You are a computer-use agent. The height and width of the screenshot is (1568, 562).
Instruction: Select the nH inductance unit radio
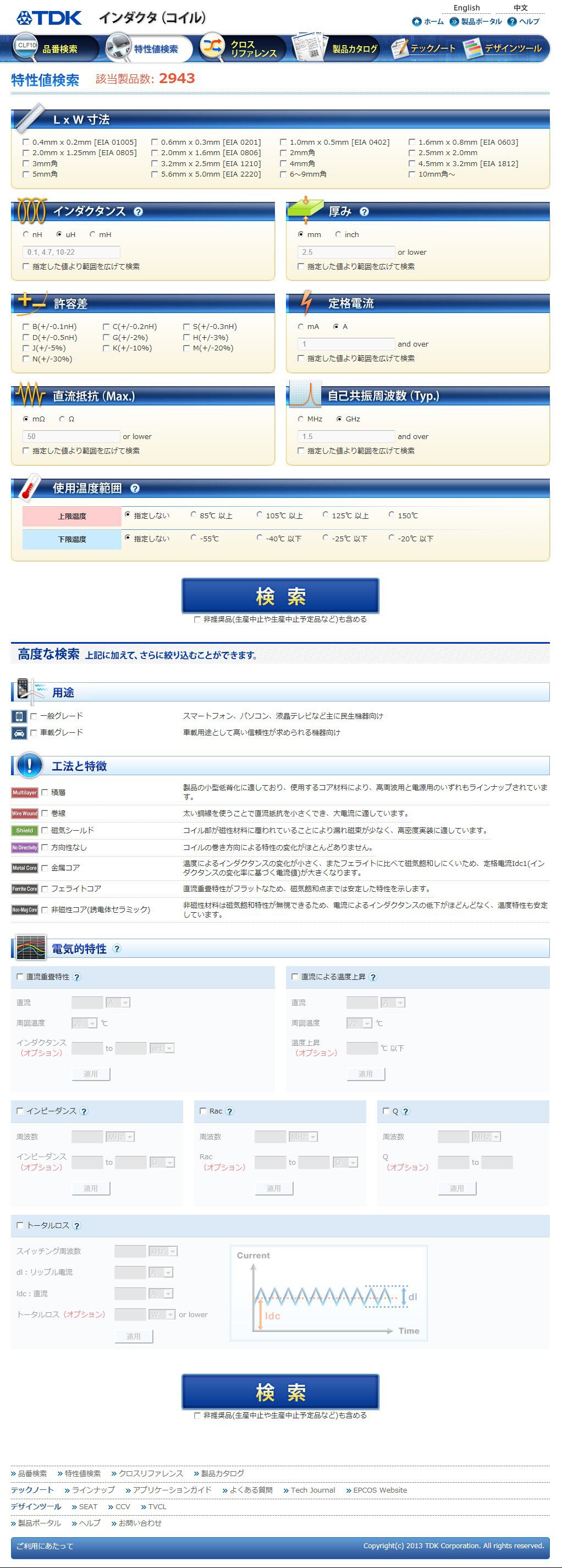[25, 234]
